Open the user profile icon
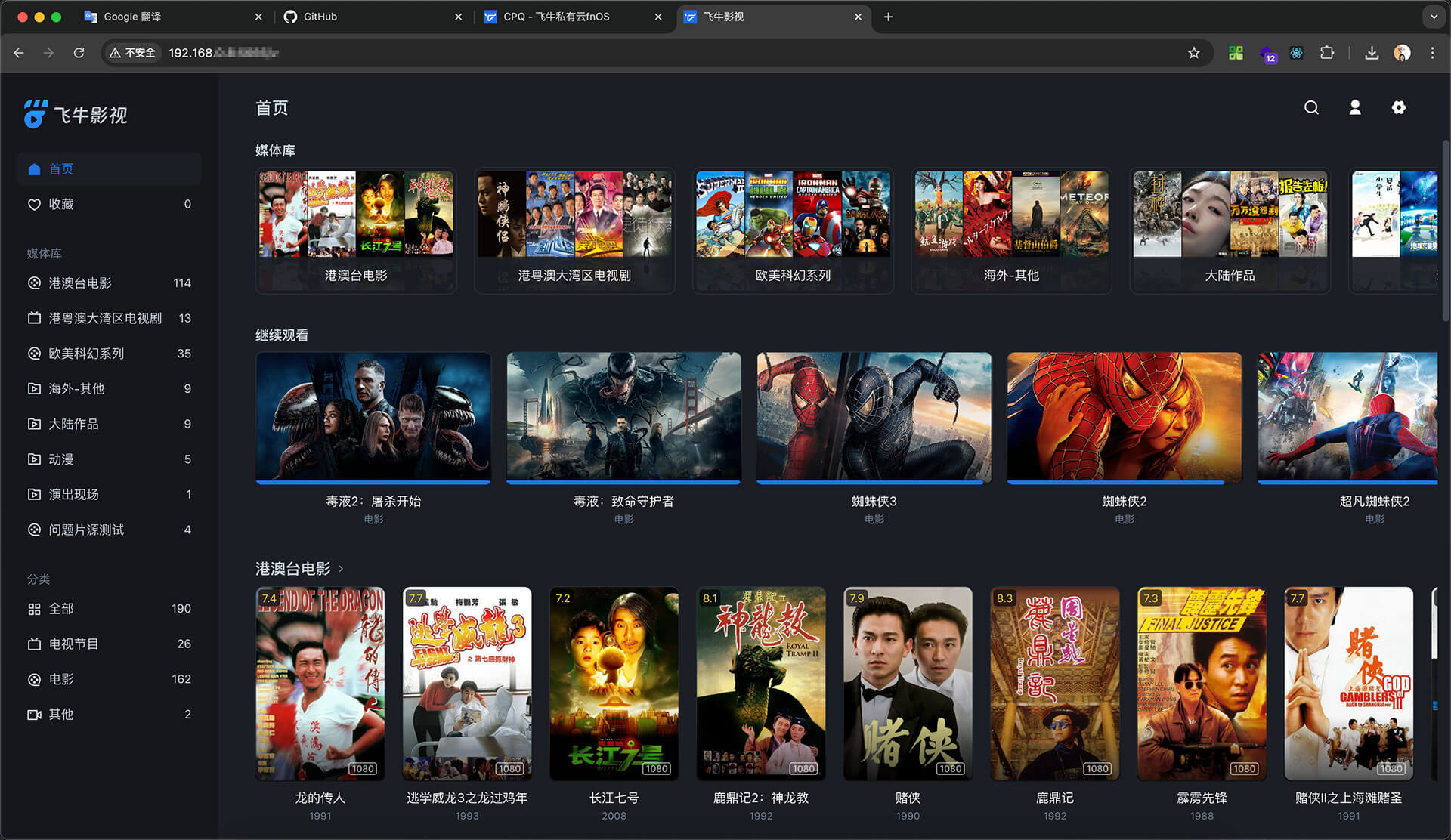1451x840 pixels. click(x=1355, y=108)
